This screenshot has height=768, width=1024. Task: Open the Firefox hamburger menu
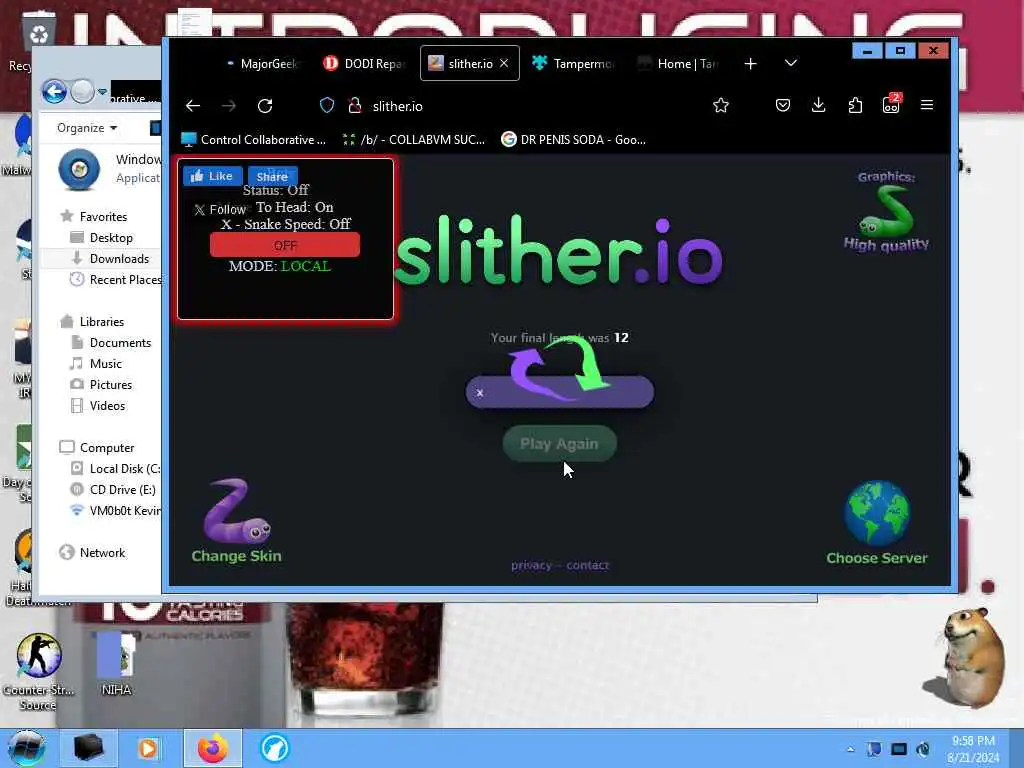pyautogui.click(x=927, y=105)
